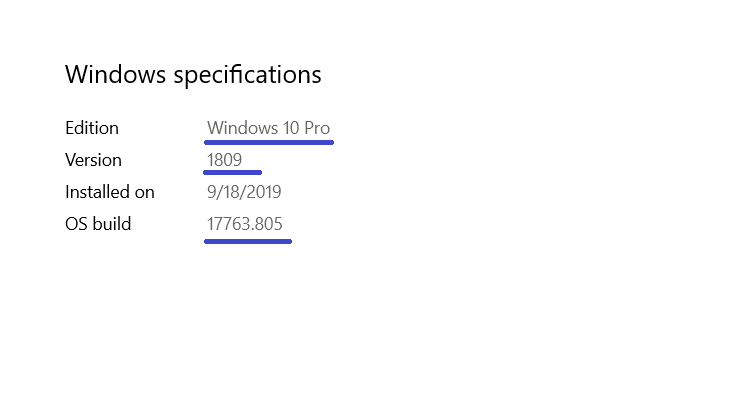Image resolution: width=754 pixels, height=410 pixels.
Task: Click the blue underline beneath 1809
Action: 233,173
